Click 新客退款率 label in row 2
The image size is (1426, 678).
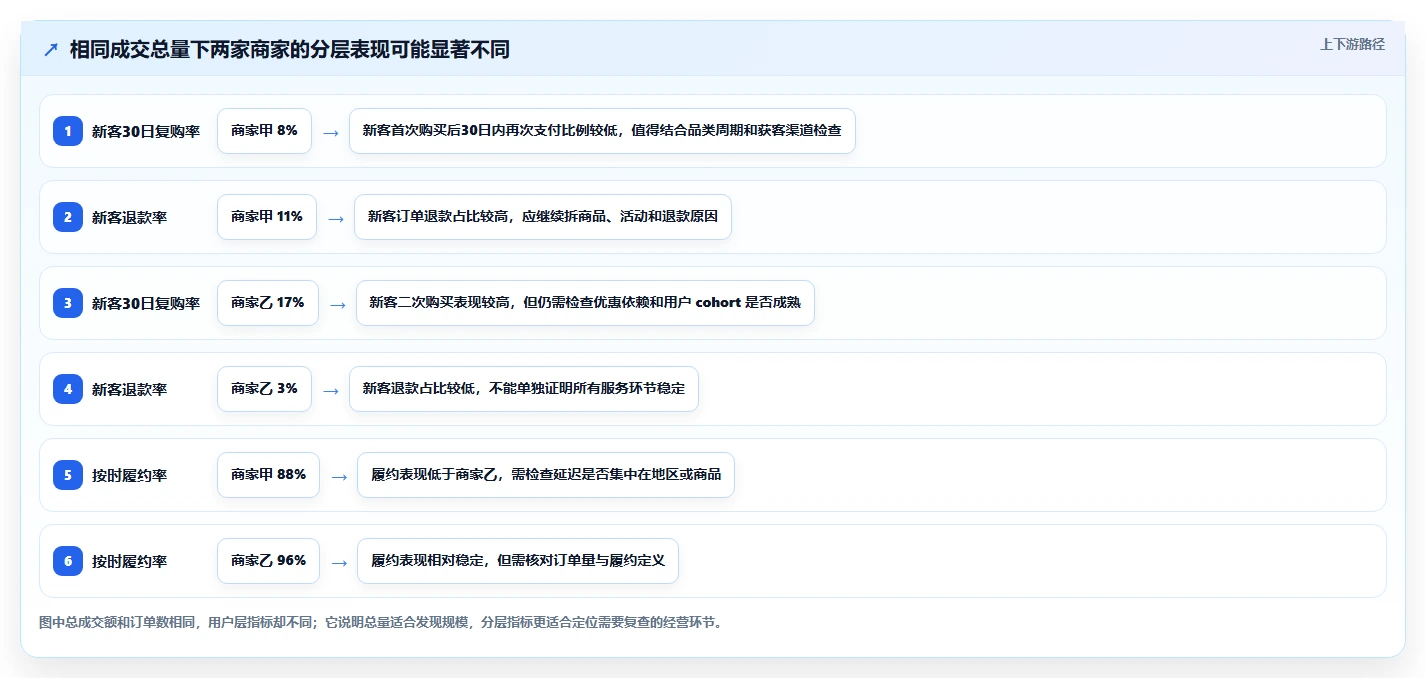(x=129, y=217)
